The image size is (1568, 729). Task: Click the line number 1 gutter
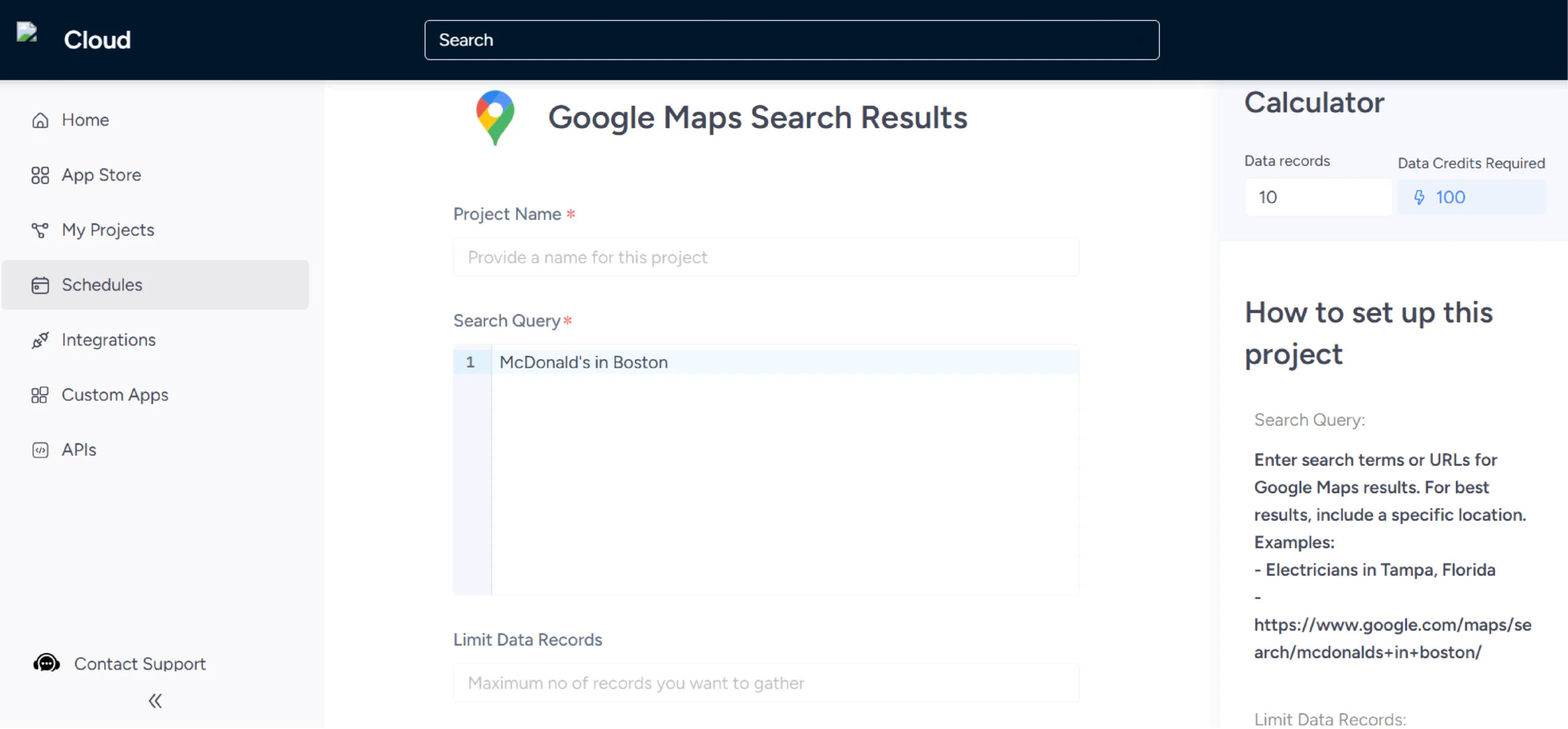(470, 362)
